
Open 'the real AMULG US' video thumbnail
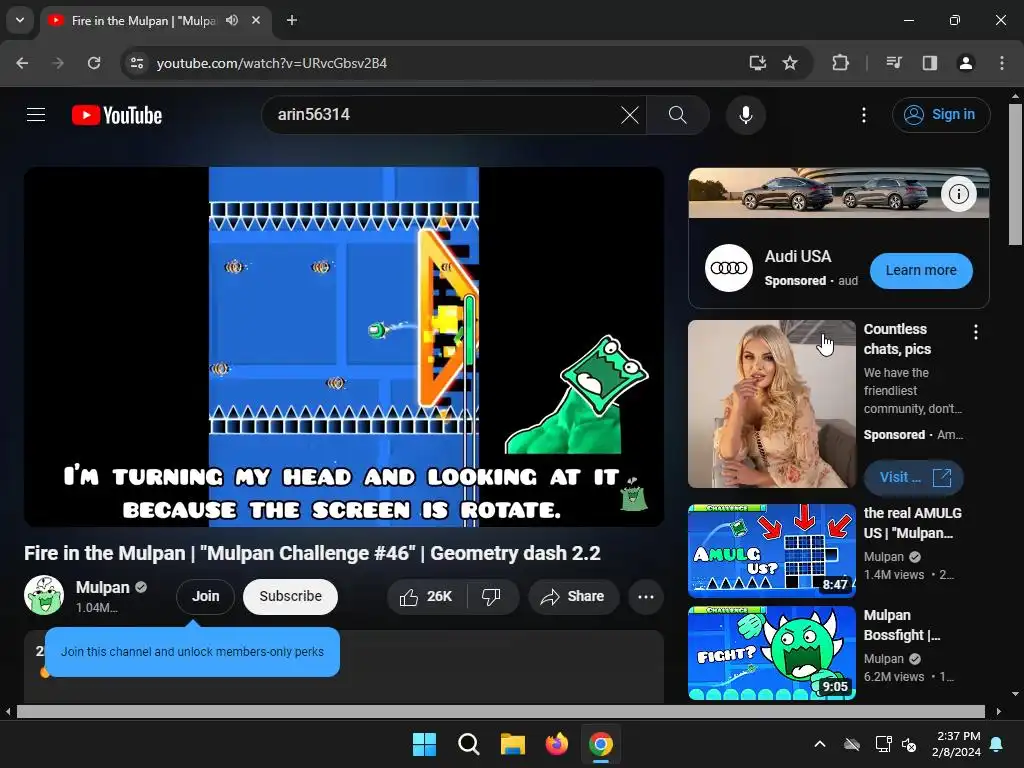click(x=772, y=551)
